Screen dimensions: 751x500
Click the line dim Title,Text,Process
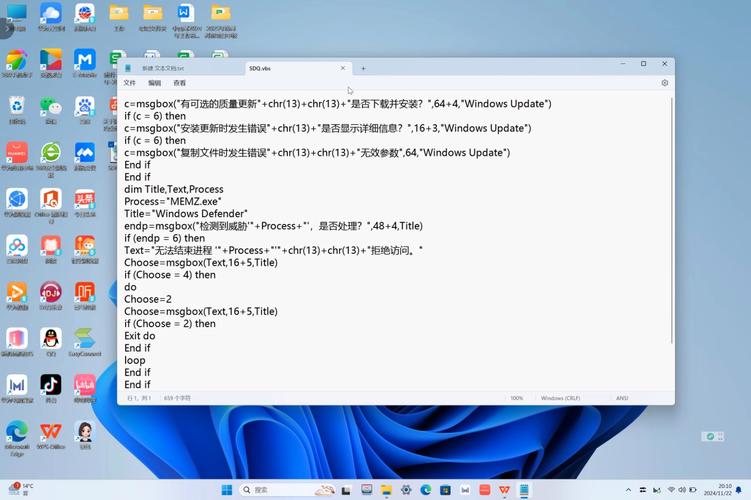(x=174, y=189)
